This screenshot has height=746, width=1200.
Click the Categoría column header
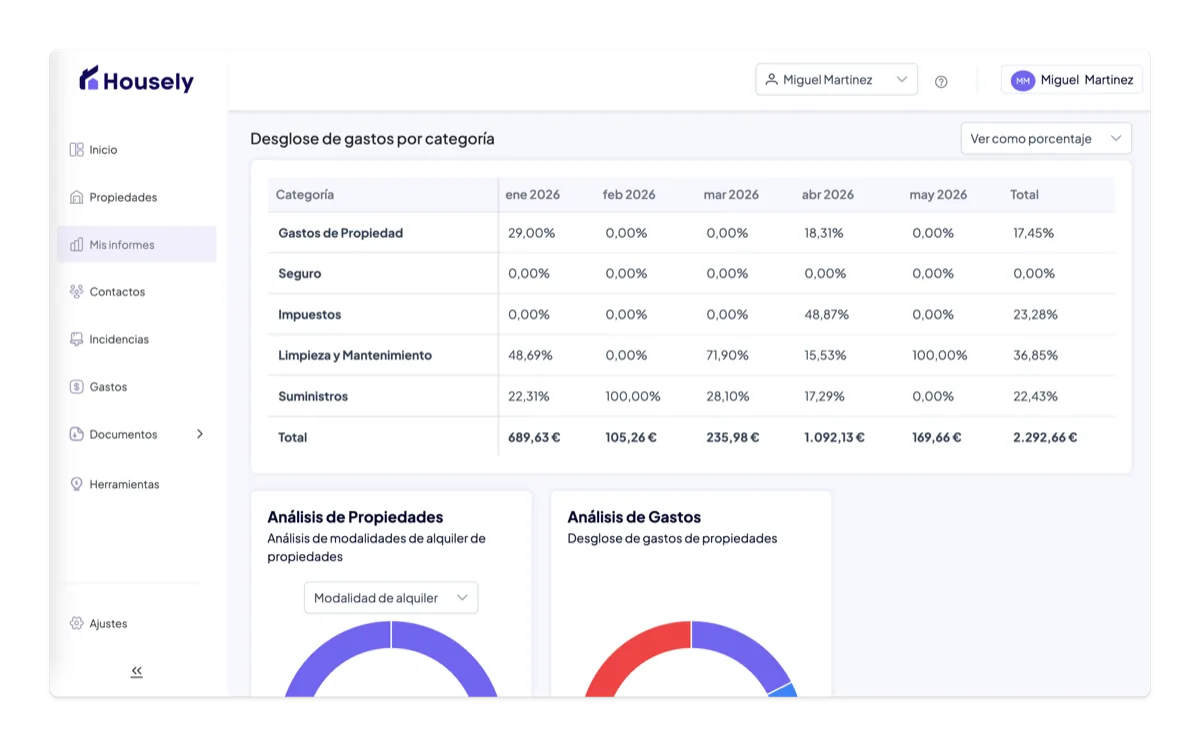click(x=305, y=195)
